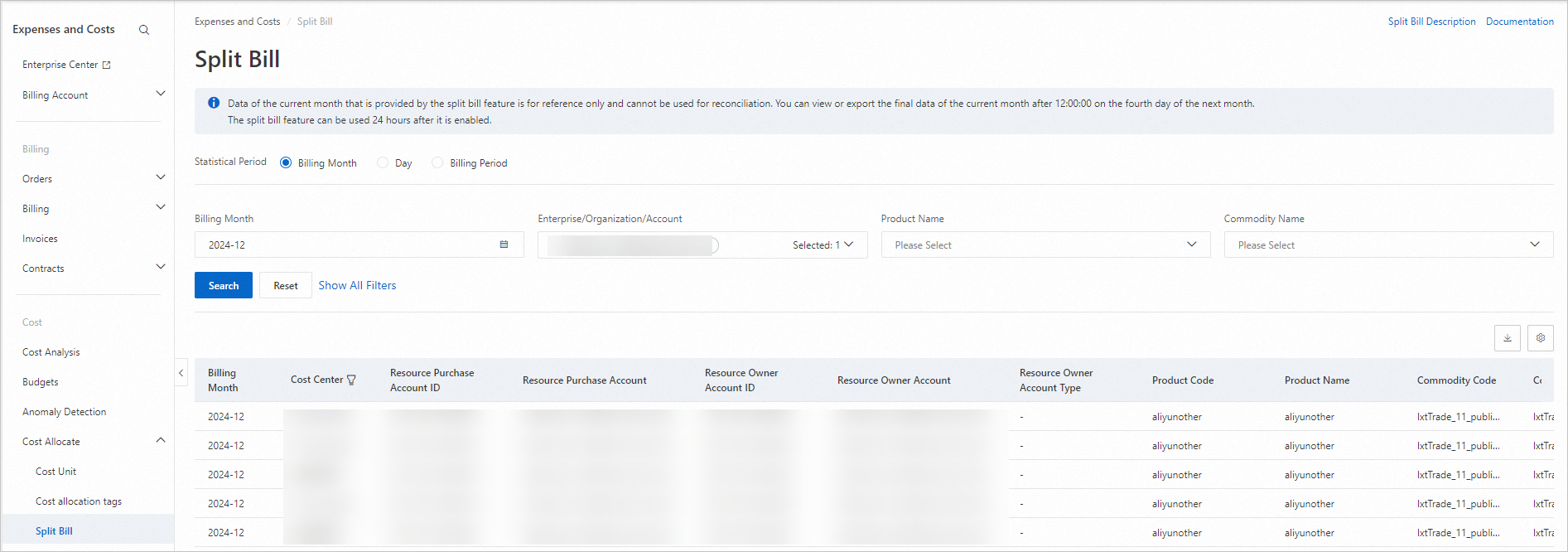
Task: Expand the Contracts sidebar menu
Action: click(161, 267)
